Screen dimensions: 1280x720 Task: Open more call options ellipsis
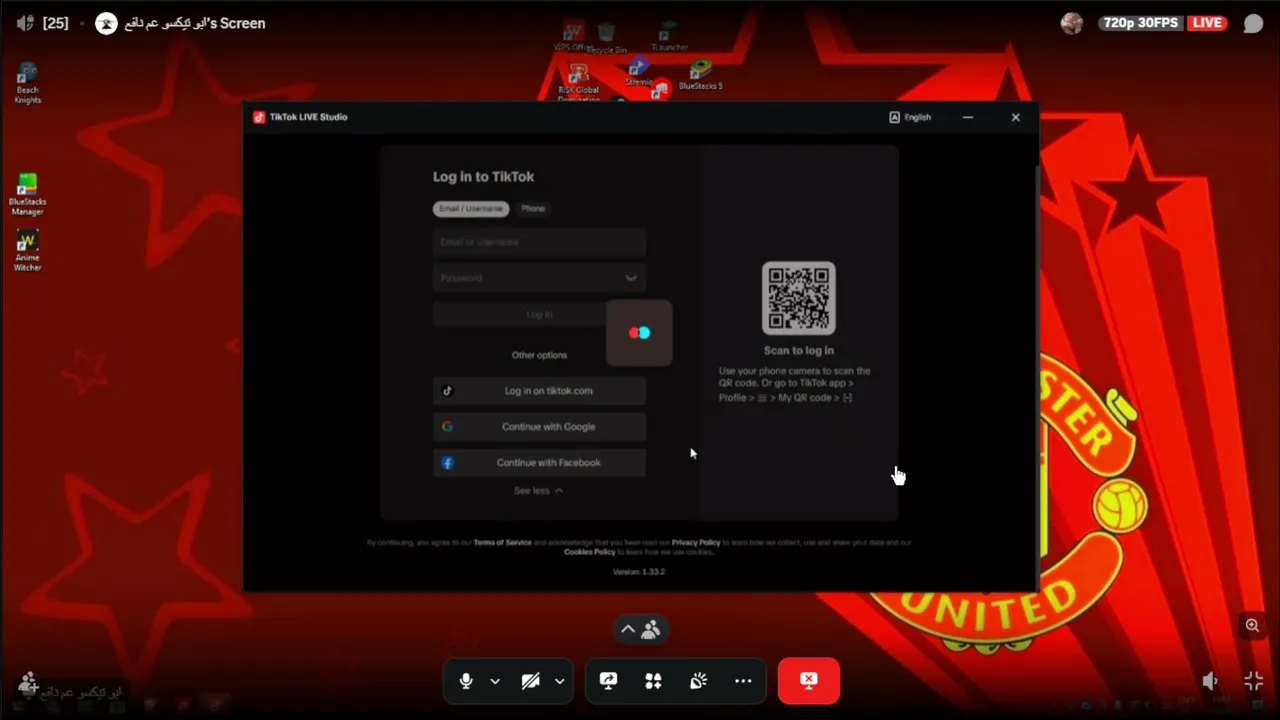click(743, 681)
